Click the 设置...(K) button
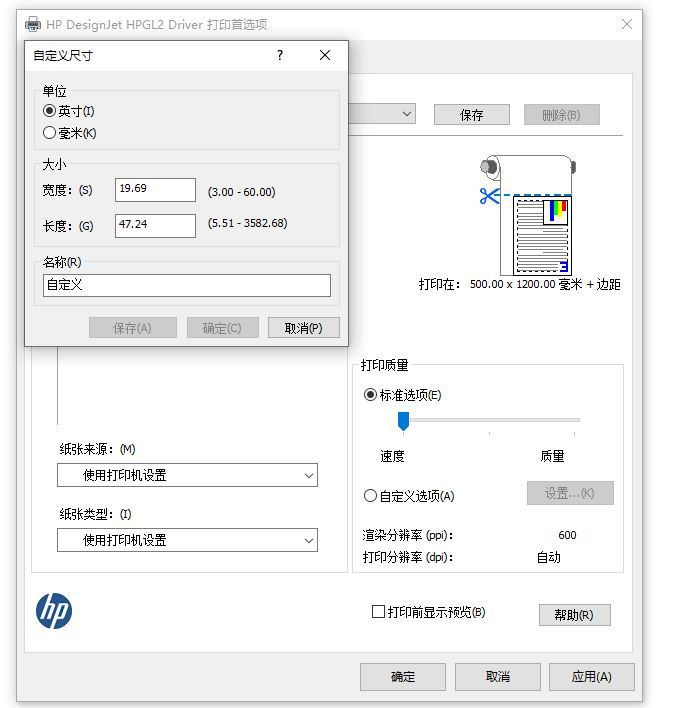The width and height of the screenshot is (676, 708). coord(570,493)
